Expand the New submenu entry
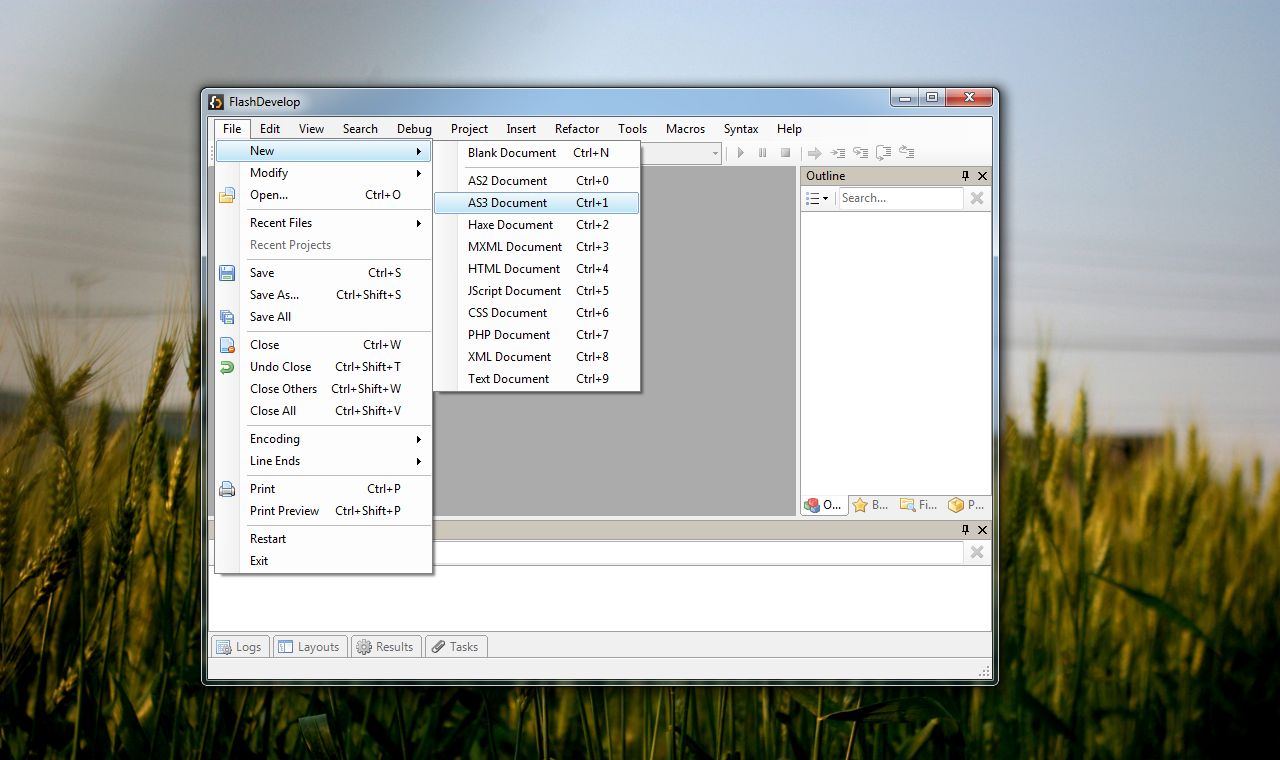This screenshot has width=1280, height=760. [324, 151]
